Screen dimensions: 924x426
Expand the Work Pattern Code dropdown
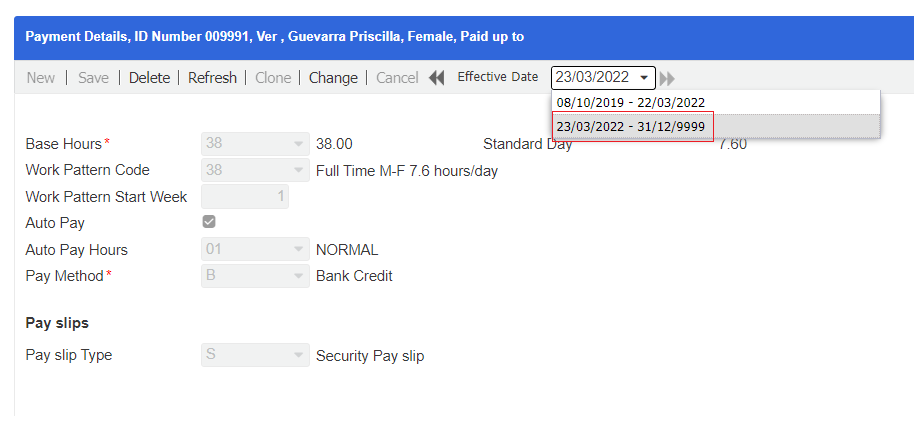[x=298, y=171]
